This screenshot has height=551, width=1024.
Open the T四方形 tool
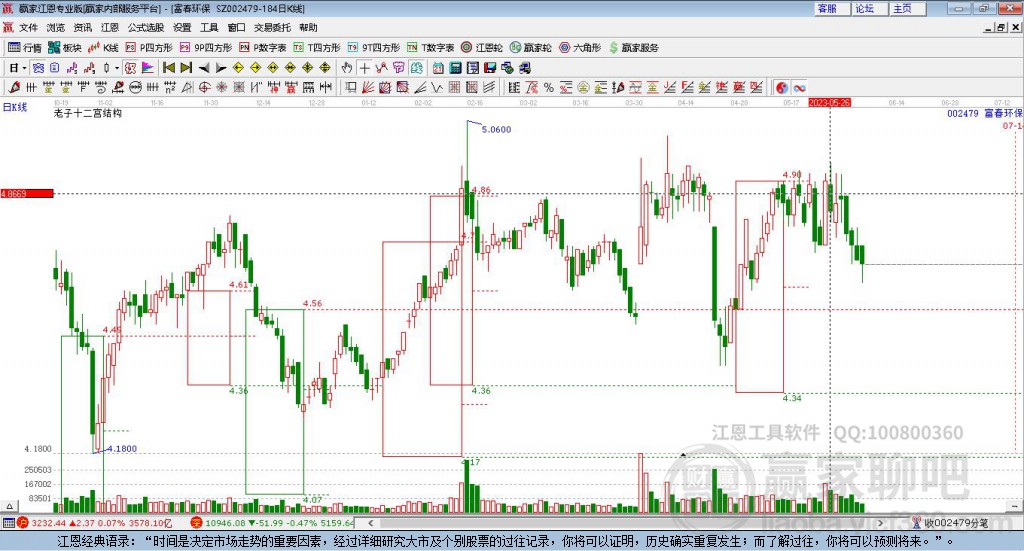[x=317, y=48]
